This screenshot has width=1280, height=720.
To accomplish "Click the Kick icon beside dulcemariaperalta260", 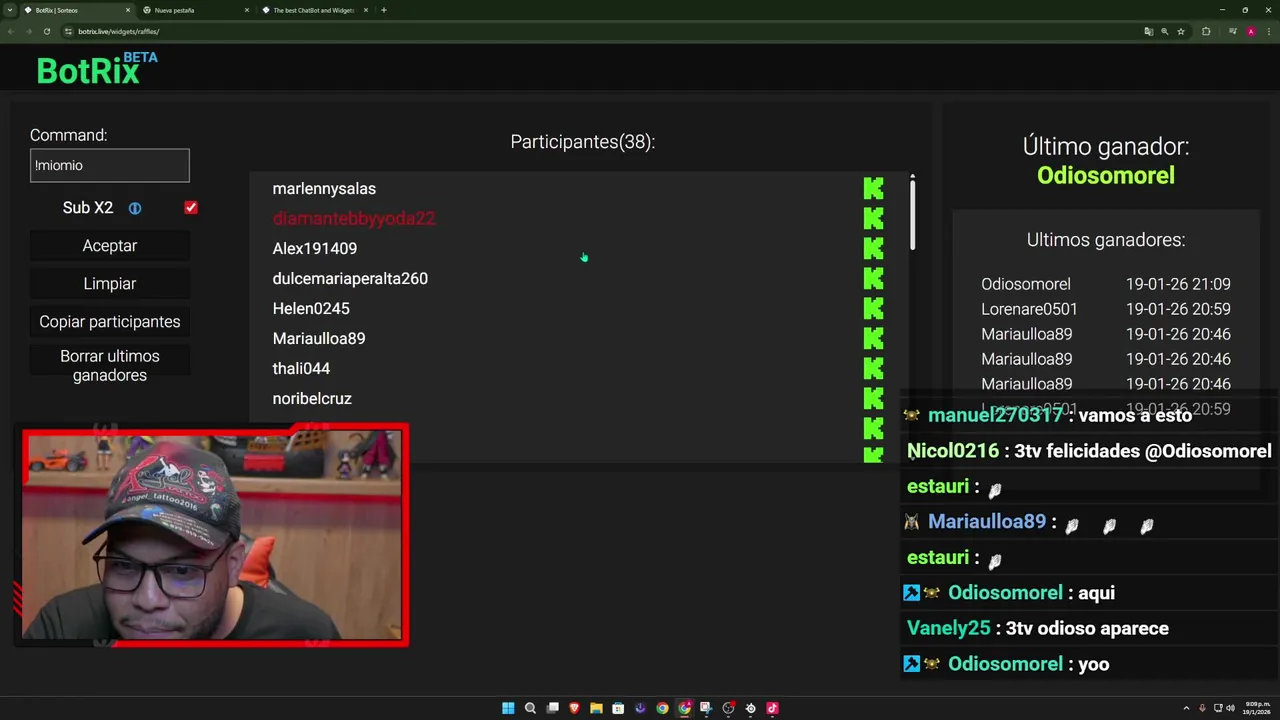I will 873,278.
